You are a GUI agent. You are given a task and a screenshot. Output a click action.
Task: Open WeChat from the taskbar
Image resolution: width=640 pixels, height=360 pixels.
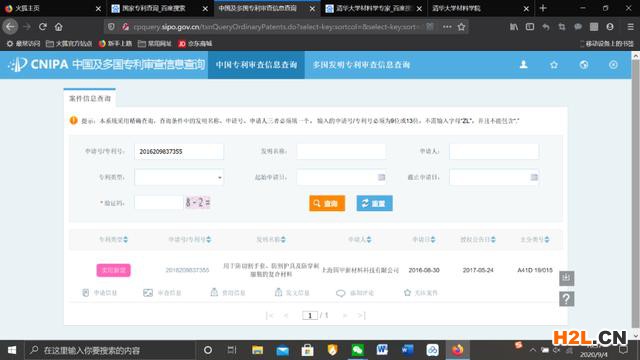(357, 350)
